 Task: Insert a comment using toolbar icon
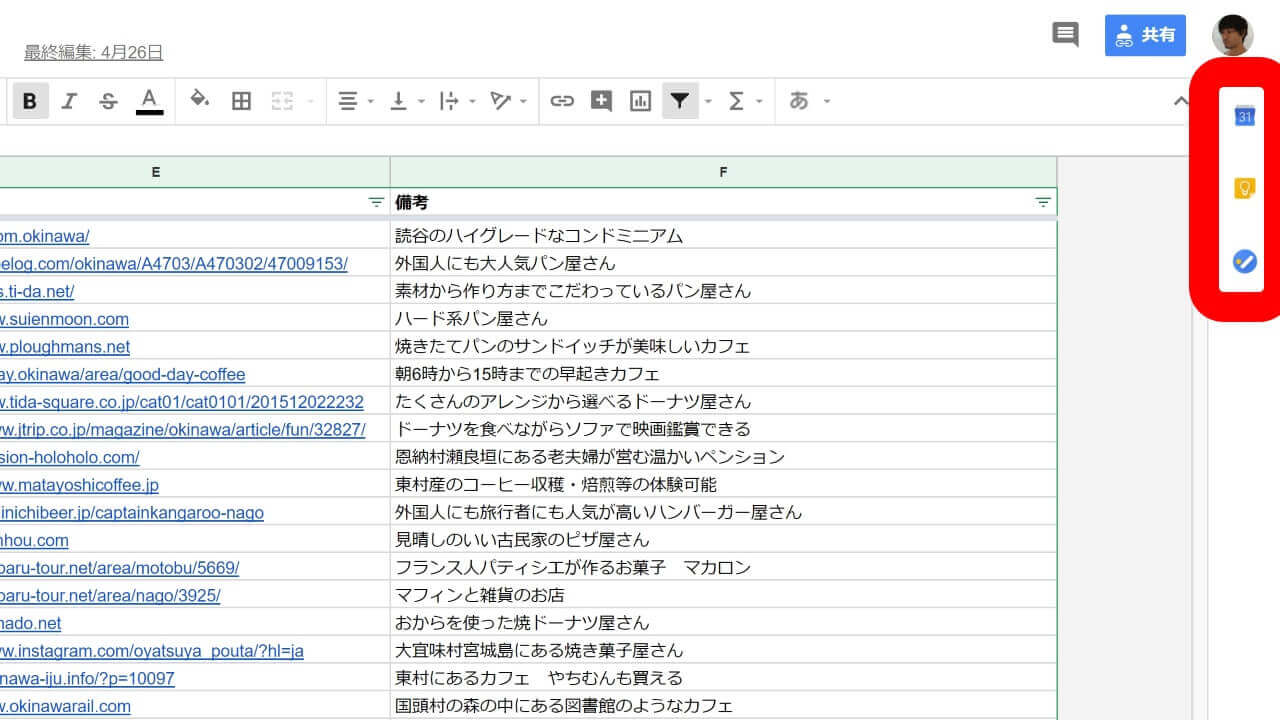coord(601,101)
